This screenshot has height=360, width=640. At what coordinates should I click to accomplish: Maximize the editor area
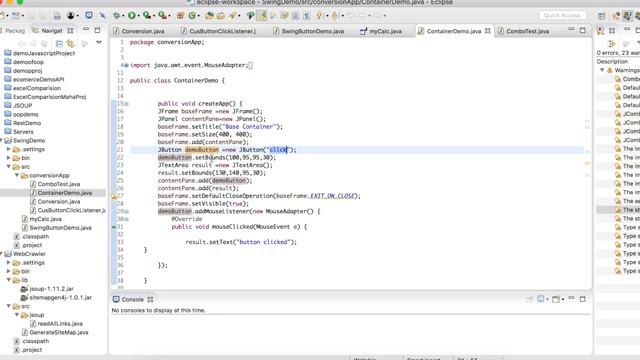pyautogui.click(x=582, y=30)
